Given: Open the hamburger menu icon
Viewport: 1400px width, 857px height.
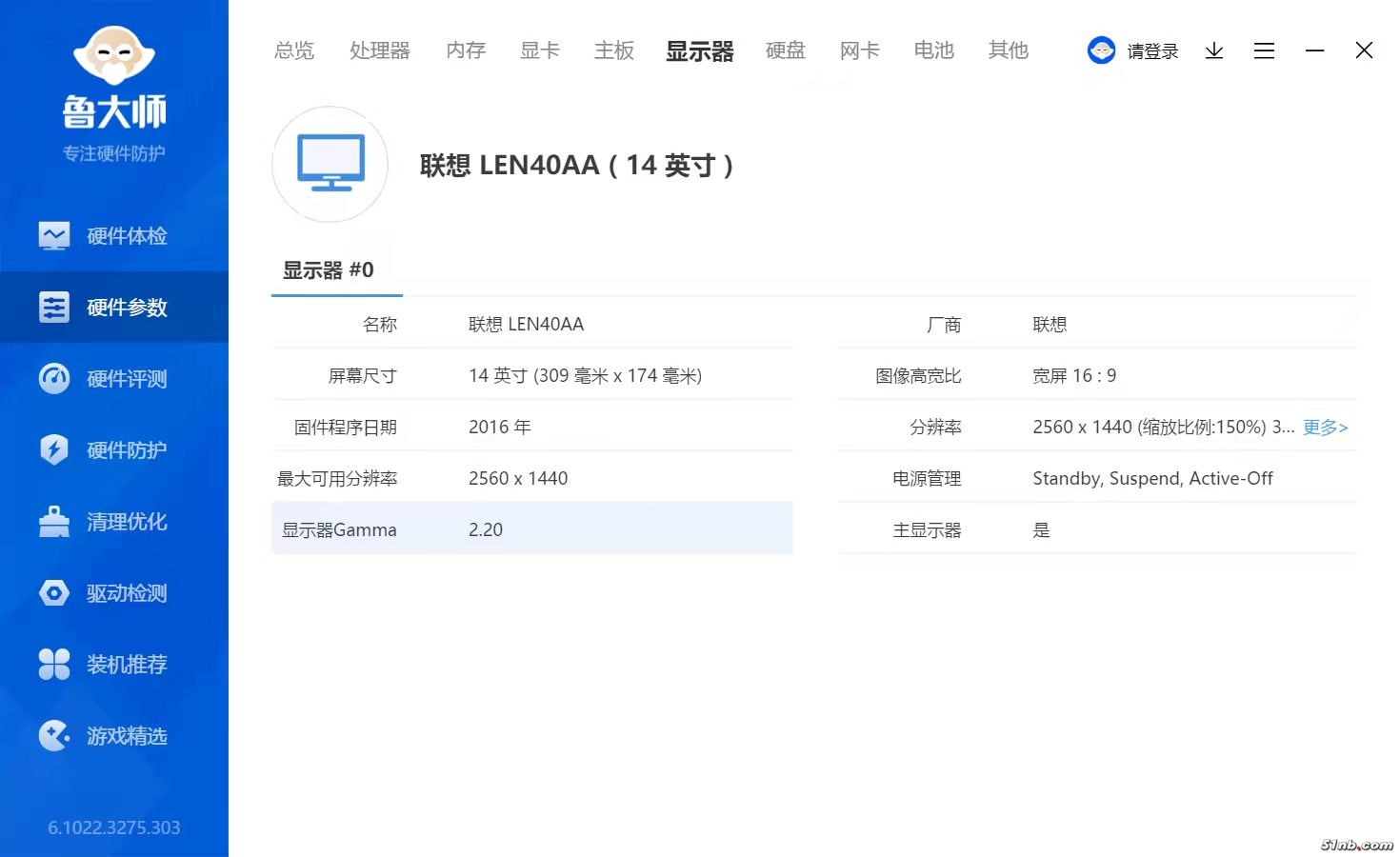Looking at the screenshot, I should tap(1265, 50).
